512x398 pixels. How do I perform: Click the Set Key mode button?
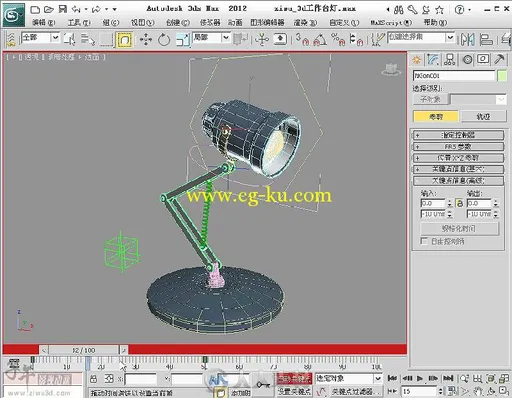point(294,391)
